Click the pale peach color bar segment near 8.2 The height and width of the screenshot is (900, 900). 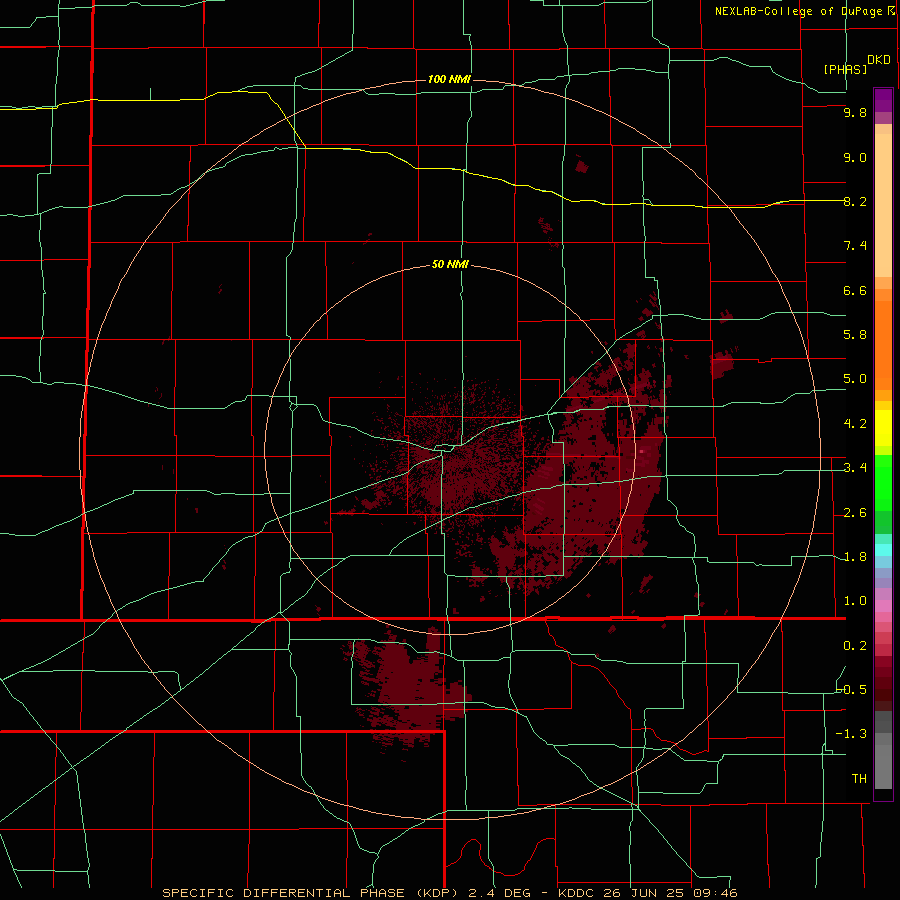click(x=883, y=205)
